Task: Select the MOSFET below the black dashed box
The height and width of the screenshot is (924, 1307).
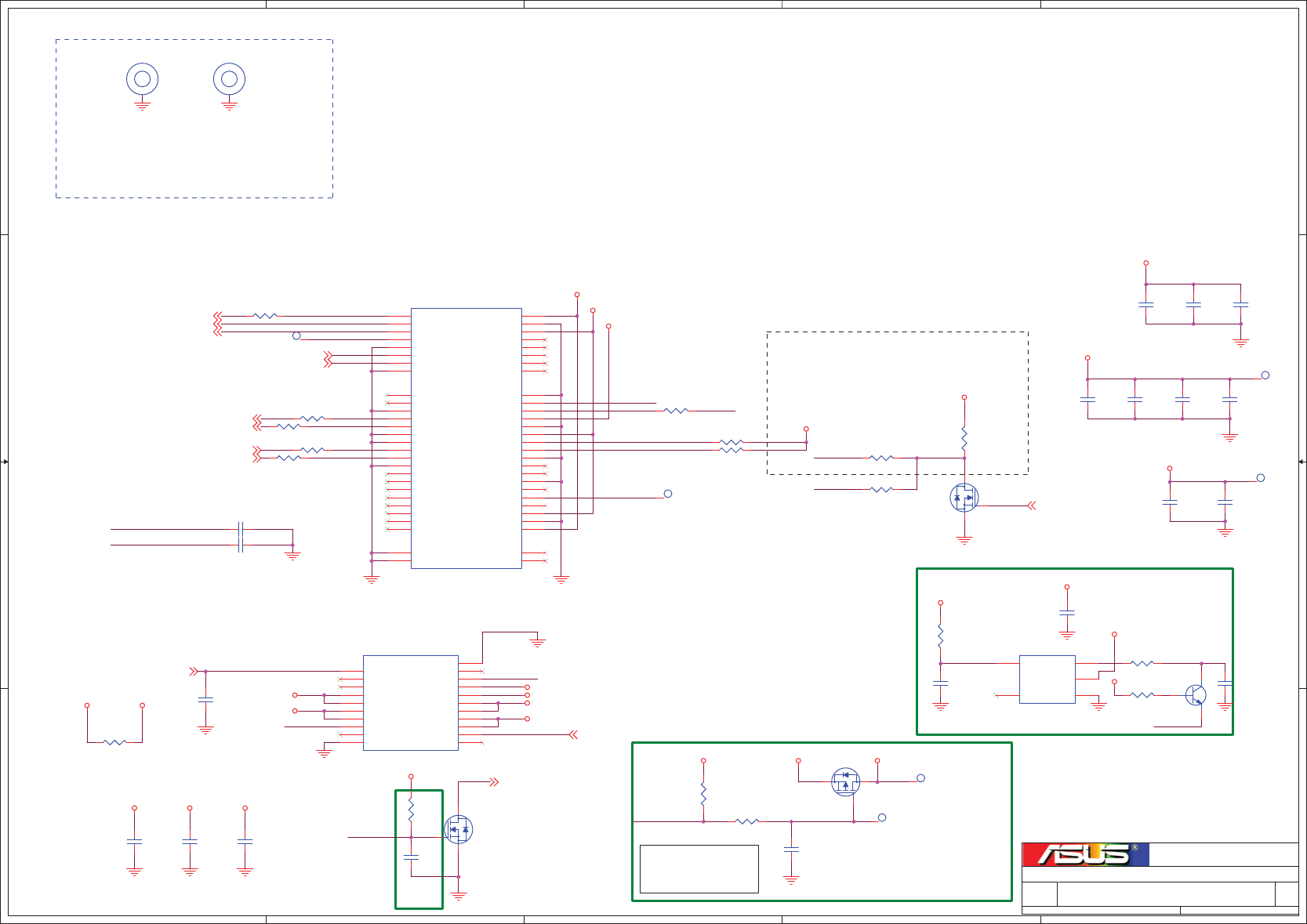Action: pos(964,498)
